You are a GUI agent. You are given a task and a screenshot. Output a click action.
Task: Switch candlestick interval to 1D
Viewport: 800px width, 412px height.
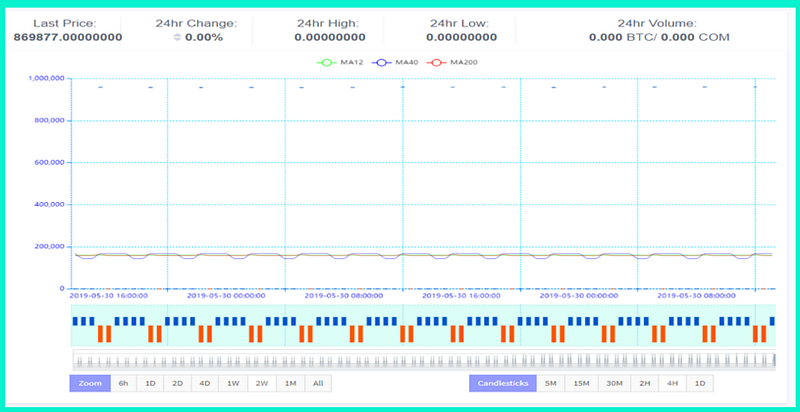[x=700, y=383]
